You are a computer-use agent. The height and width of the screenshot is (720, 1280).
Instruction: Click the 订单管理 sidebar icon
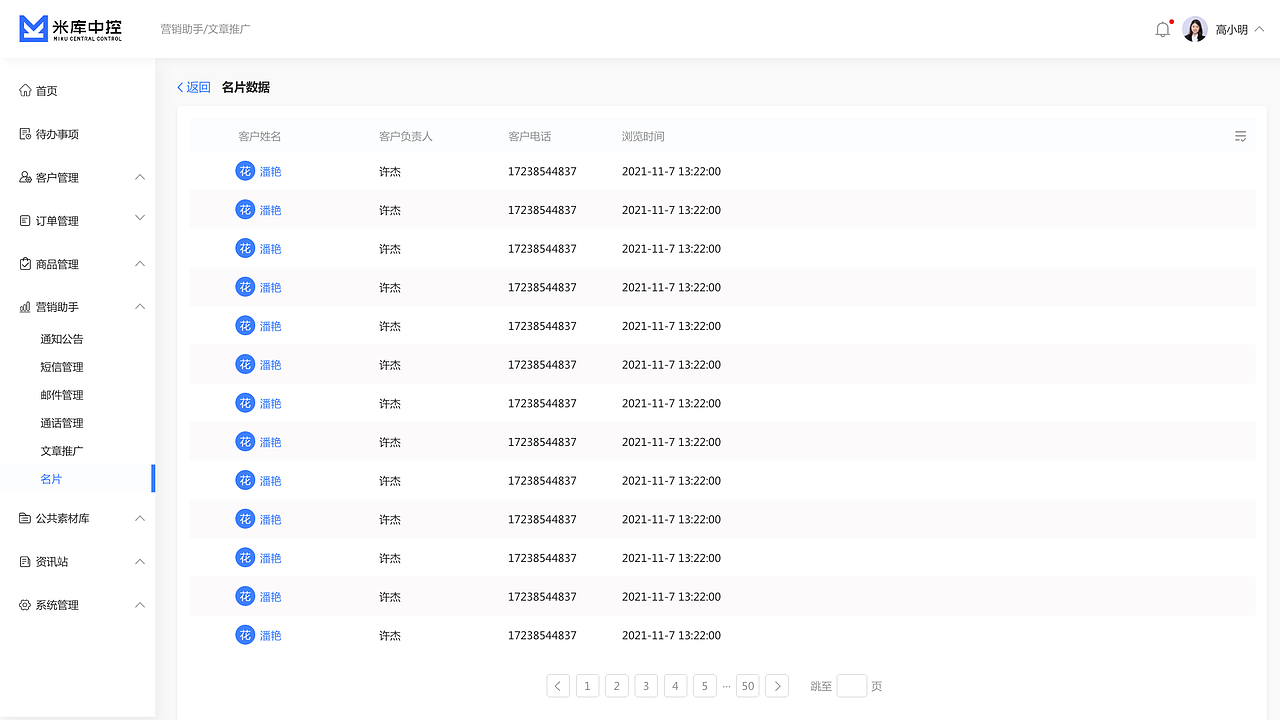pyautogui.click(x=25, y=221)
